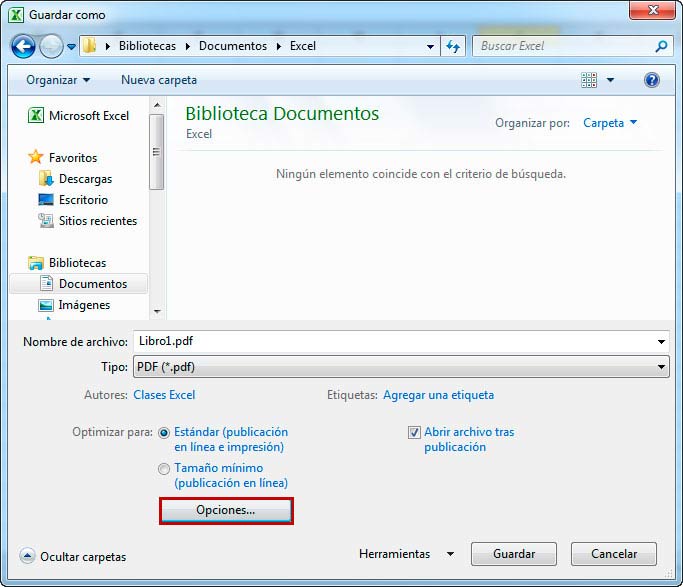683x587 pixels.
Task: Click the Guardar button
Action: pyautogui.click(x=514, y=554)
